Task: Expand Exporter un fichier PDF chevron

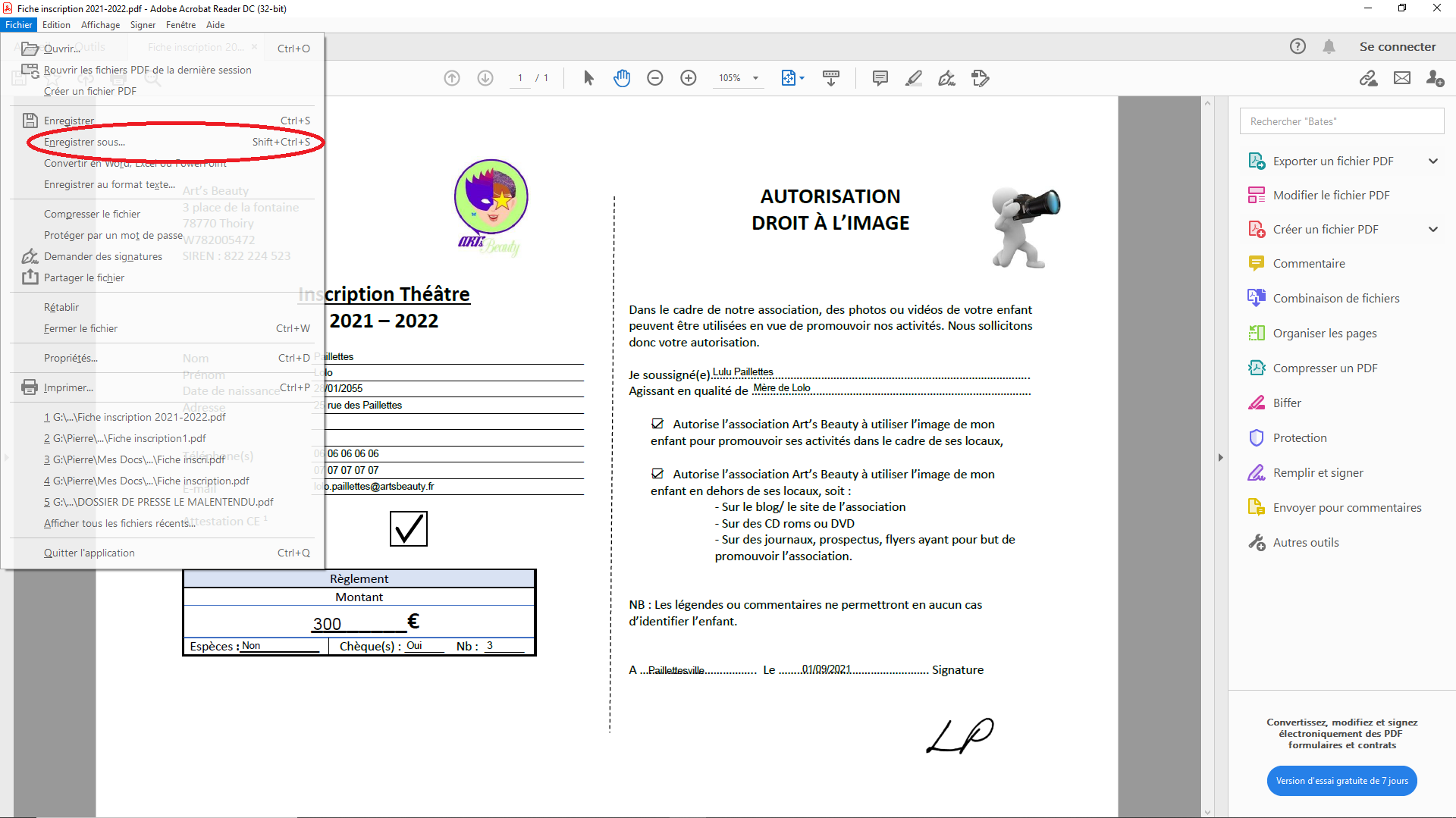Action: [1433, 161]
